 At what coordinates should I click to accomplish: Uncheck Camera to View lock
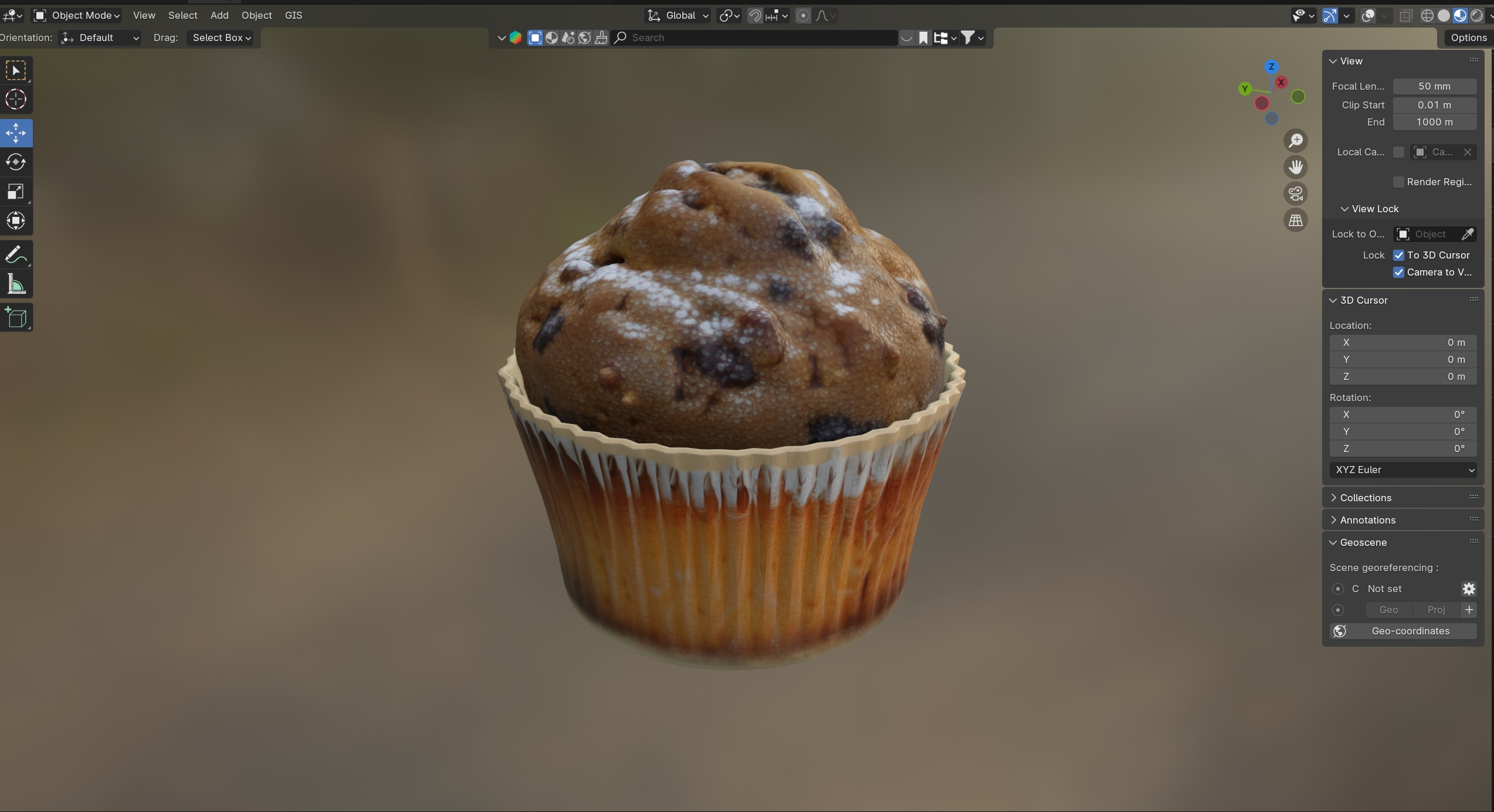point(1398,272)
